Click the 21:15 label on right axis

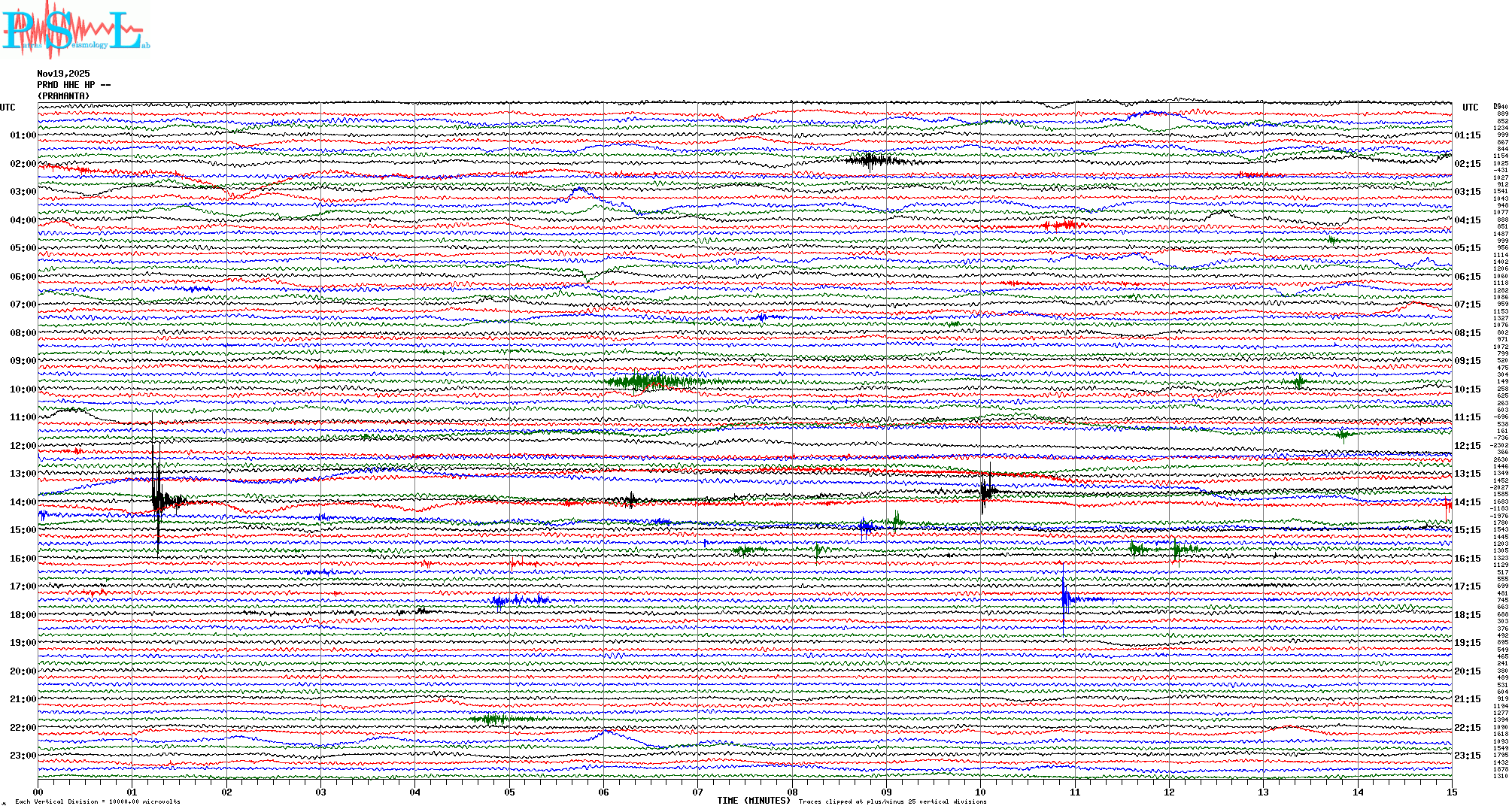tap(1467, 699)
